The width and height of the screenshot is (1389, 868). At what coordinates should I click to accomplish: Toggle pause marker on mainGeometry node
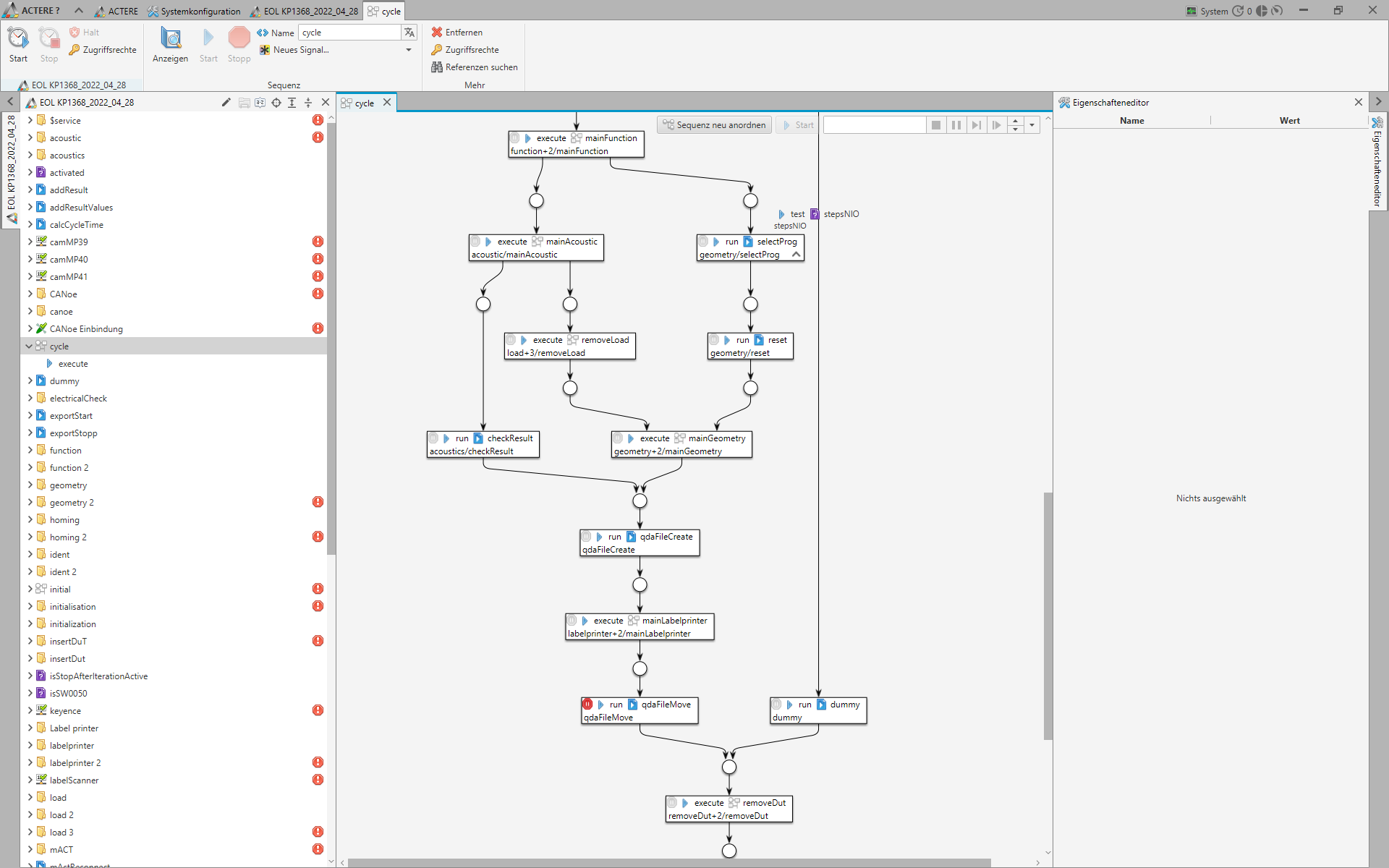click(x=618, y=438)
